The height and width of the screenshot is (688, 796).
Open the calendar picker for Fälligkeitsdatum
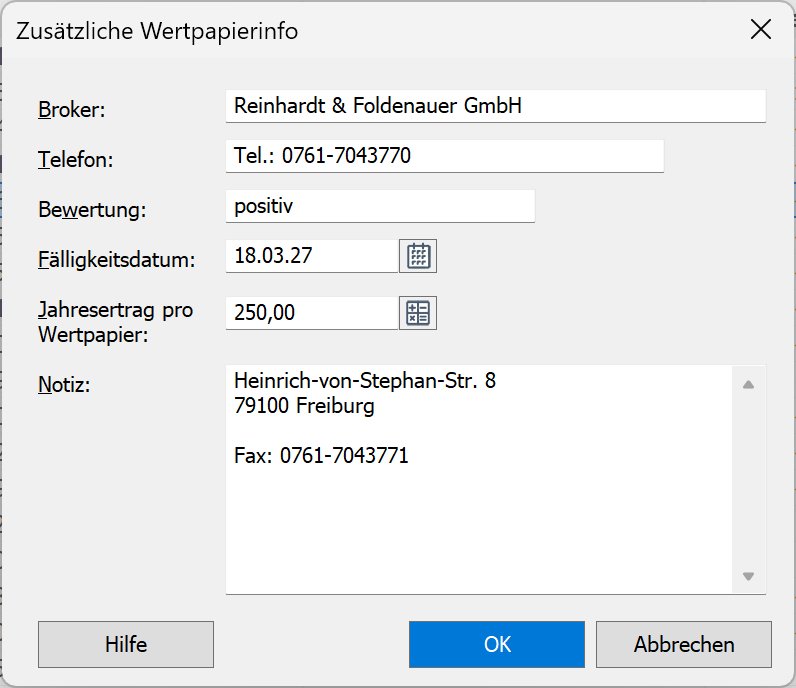point(418,256)
